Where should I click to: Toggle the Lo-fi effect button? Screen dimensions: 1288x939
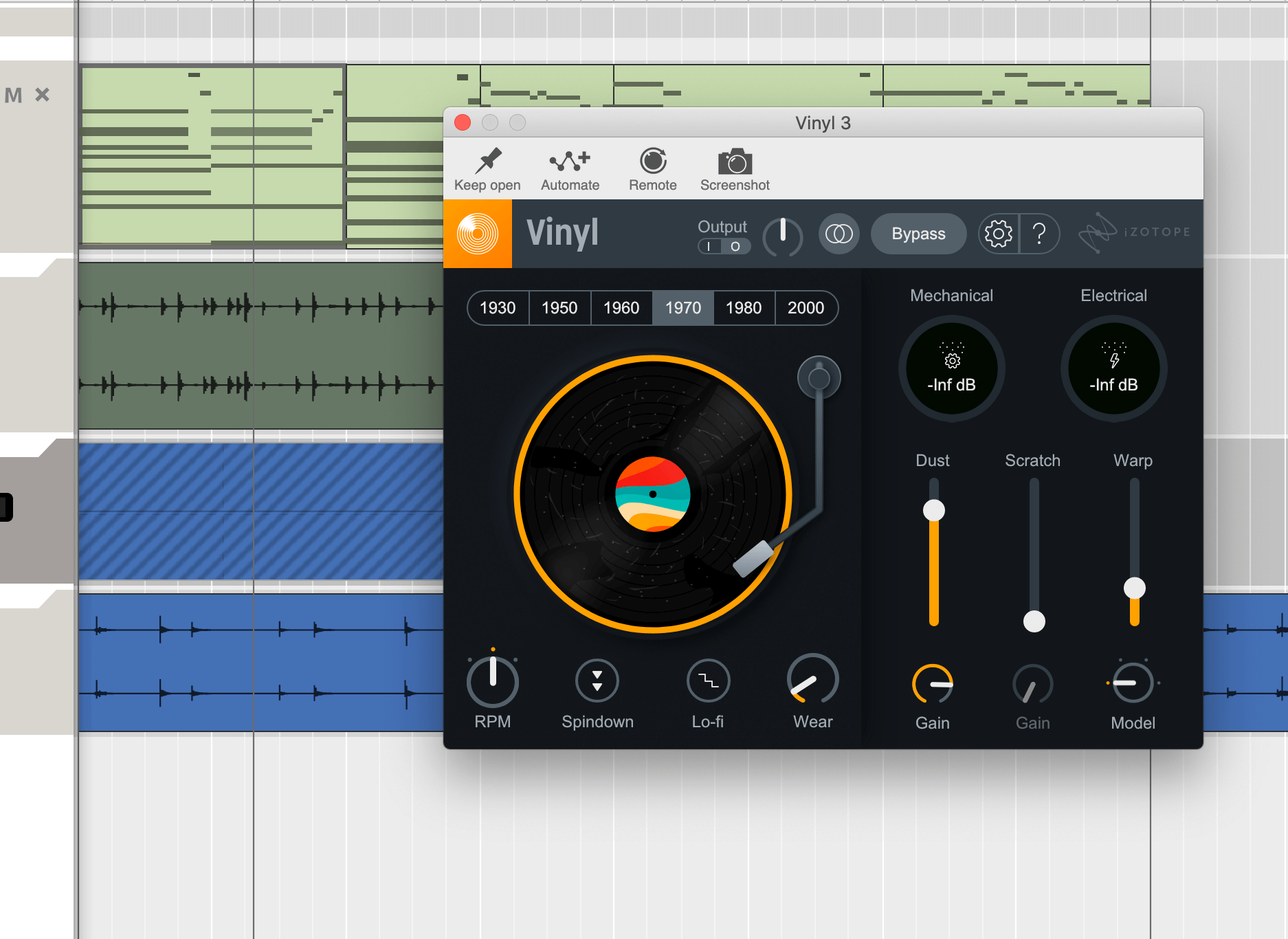pos(708,681)
